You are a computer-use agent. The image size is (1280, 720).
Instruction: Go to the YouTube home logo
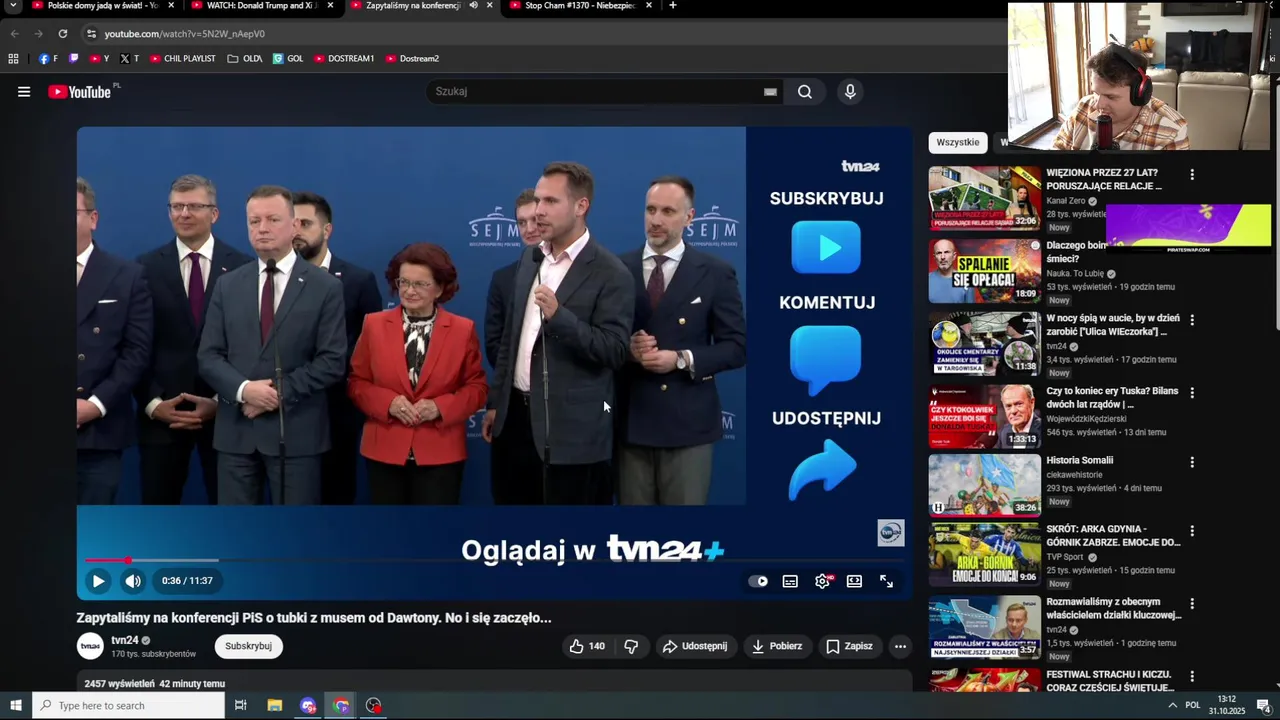point(79,92)
